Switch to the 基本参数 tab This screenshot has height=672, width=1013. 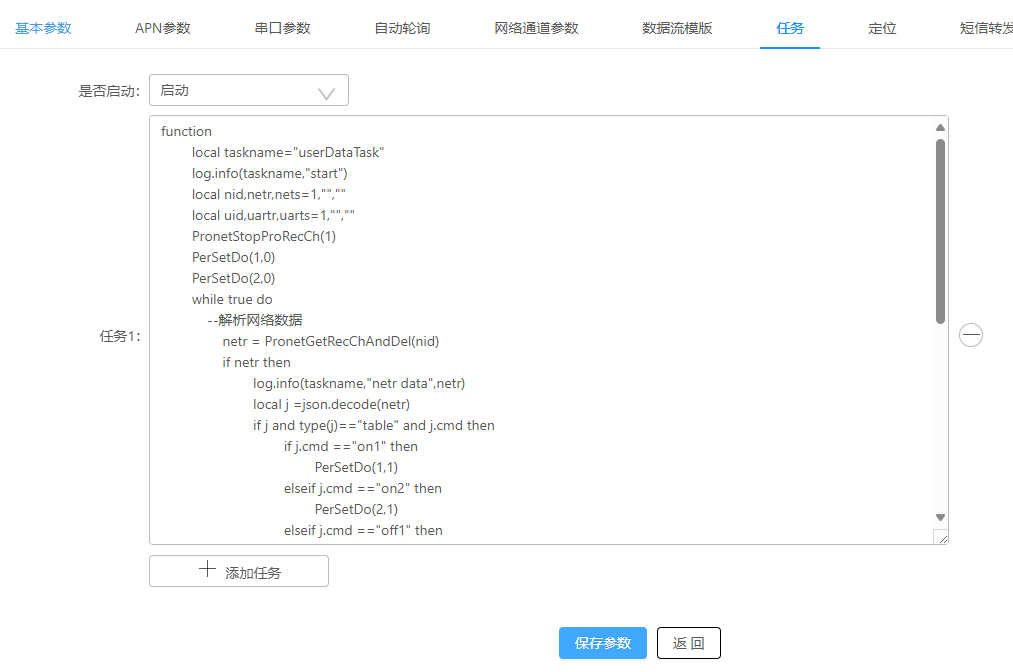(x=42, y=29)
